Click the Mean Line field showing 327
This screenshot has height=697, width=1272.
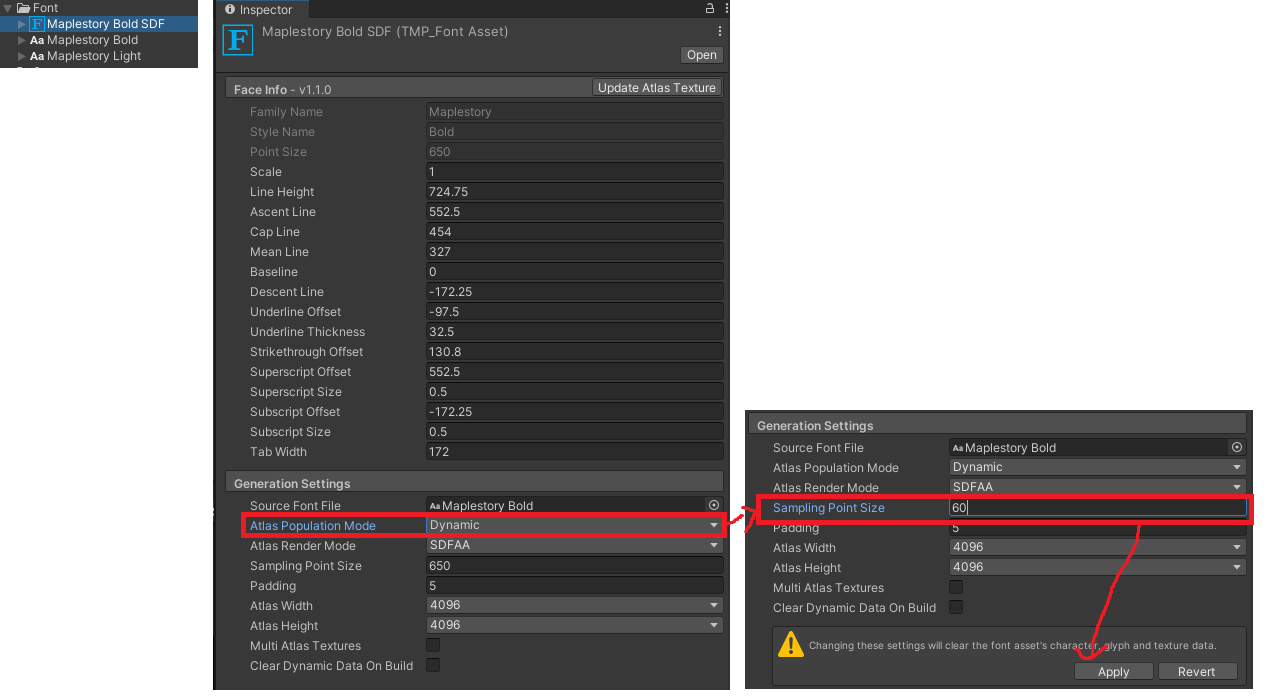(x=575, y=251)
